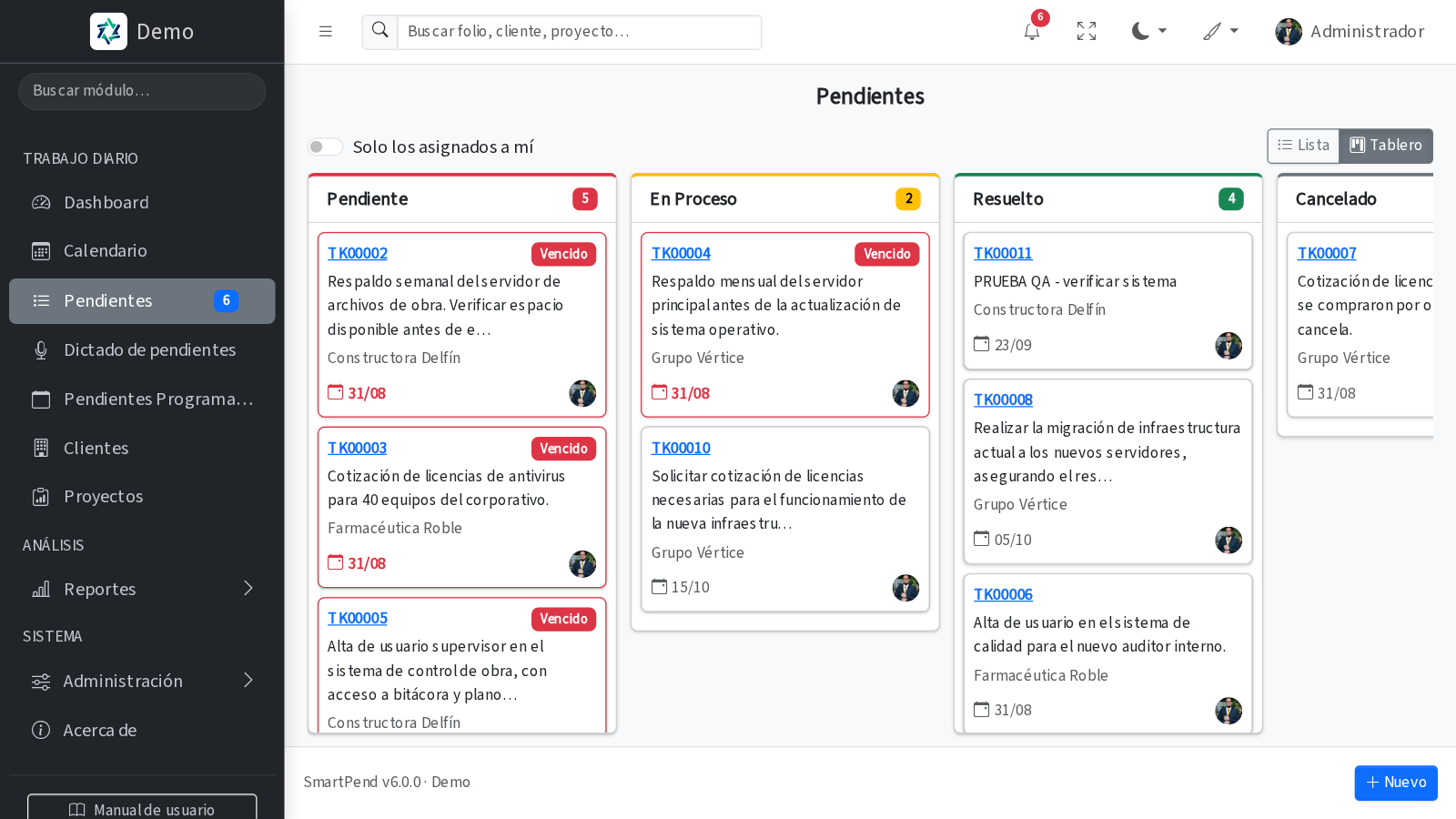Expand the Reportes submenu
Screen dimensions: 1456x819
[x=142, y=590]
